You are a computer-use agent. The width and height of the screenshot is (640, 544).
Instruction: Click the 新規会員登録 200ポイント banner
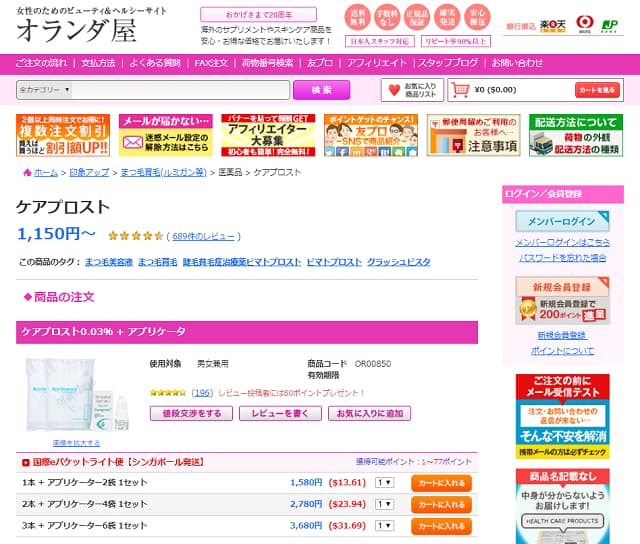[562, 301]
